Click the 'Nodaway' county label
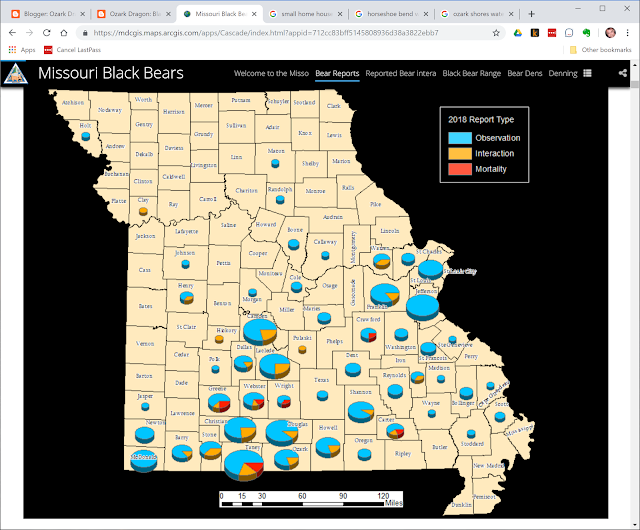The image size is (640, 530). pyautogui.click(x=110, y=110)
